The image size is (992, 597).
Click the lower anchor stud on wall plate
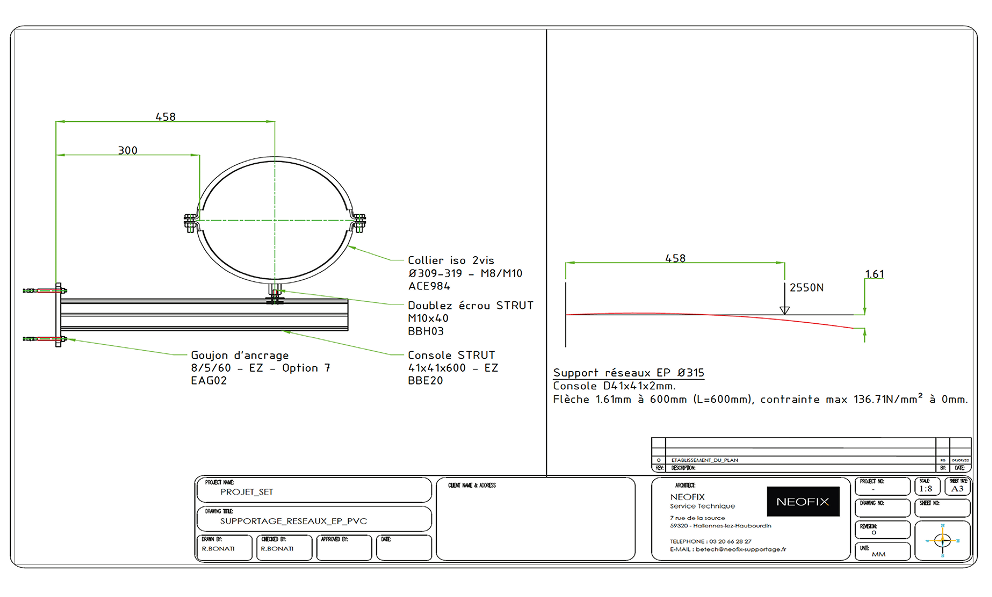(45, 339)
